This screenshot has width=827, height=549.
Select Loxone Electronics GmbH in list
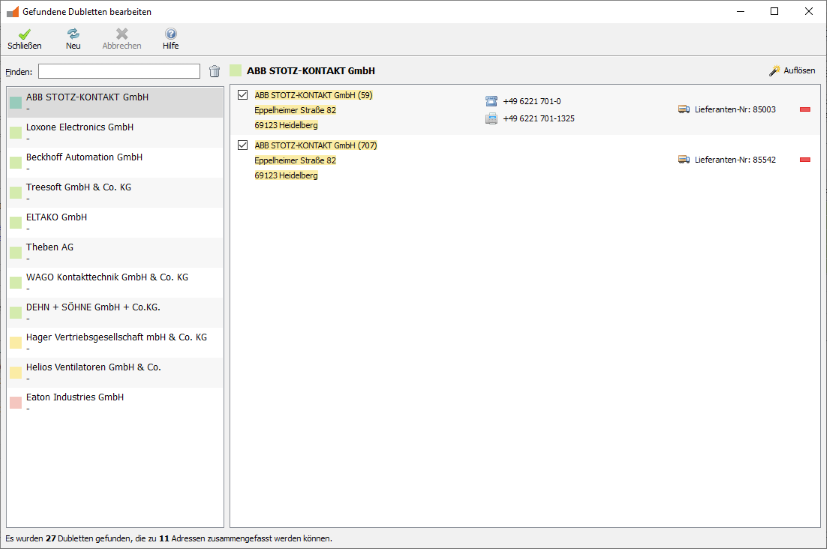[80, 128]
